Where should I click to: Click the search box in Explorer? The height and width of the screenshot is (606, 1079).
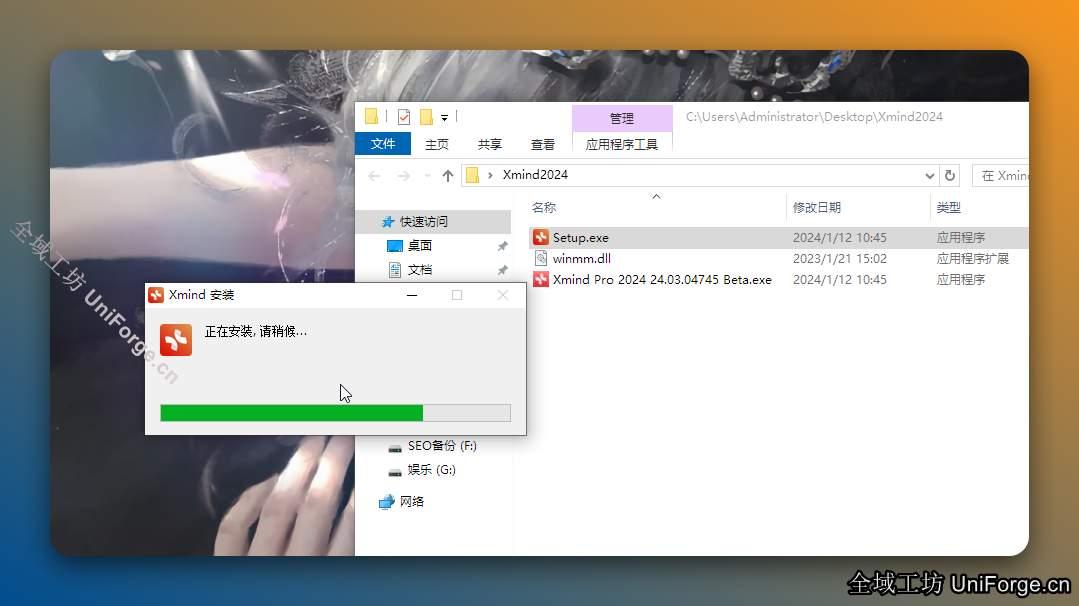pos(1001,175)
